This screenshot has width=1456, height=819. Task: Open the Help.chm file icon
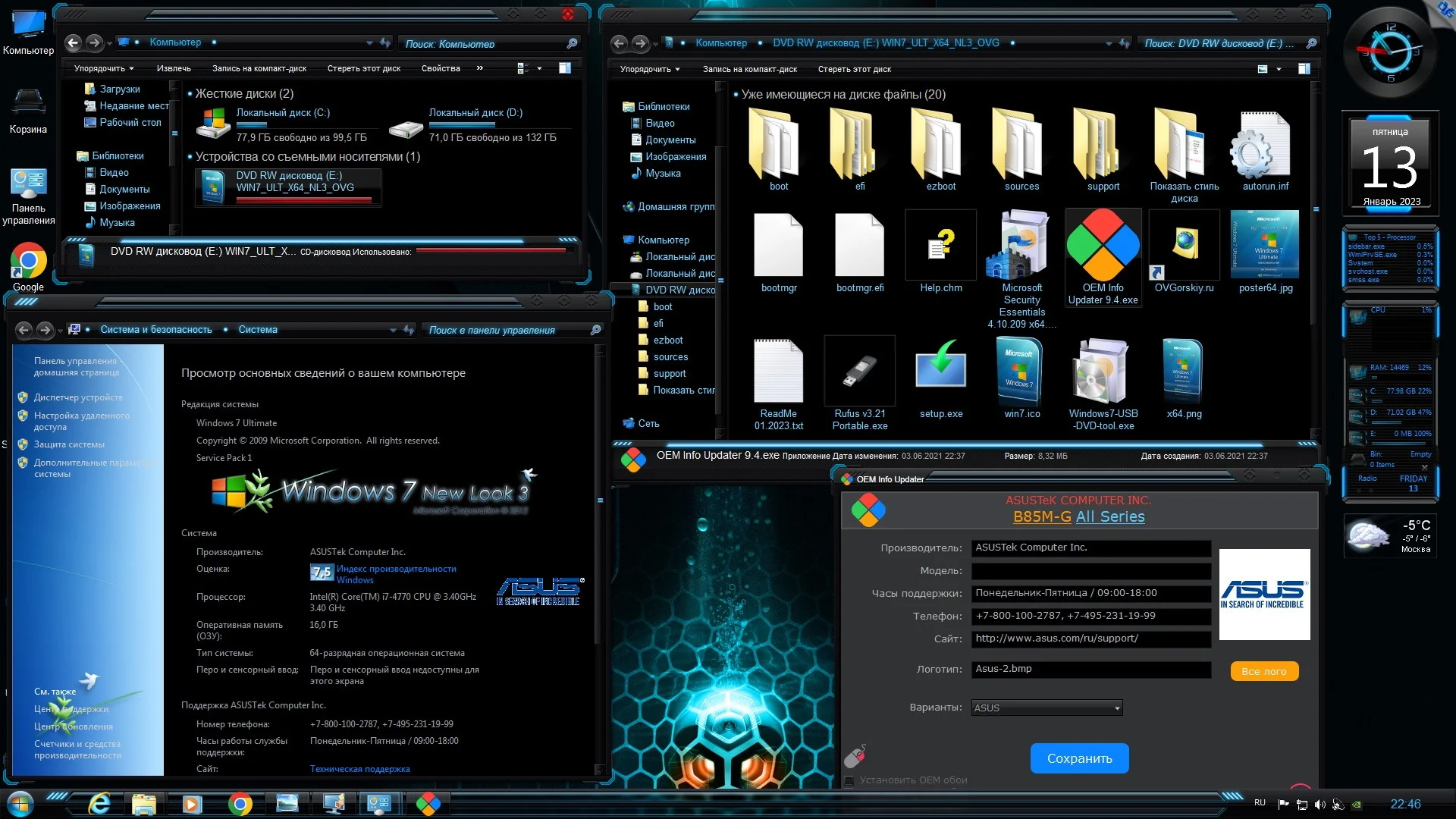[x=940, y=246]
